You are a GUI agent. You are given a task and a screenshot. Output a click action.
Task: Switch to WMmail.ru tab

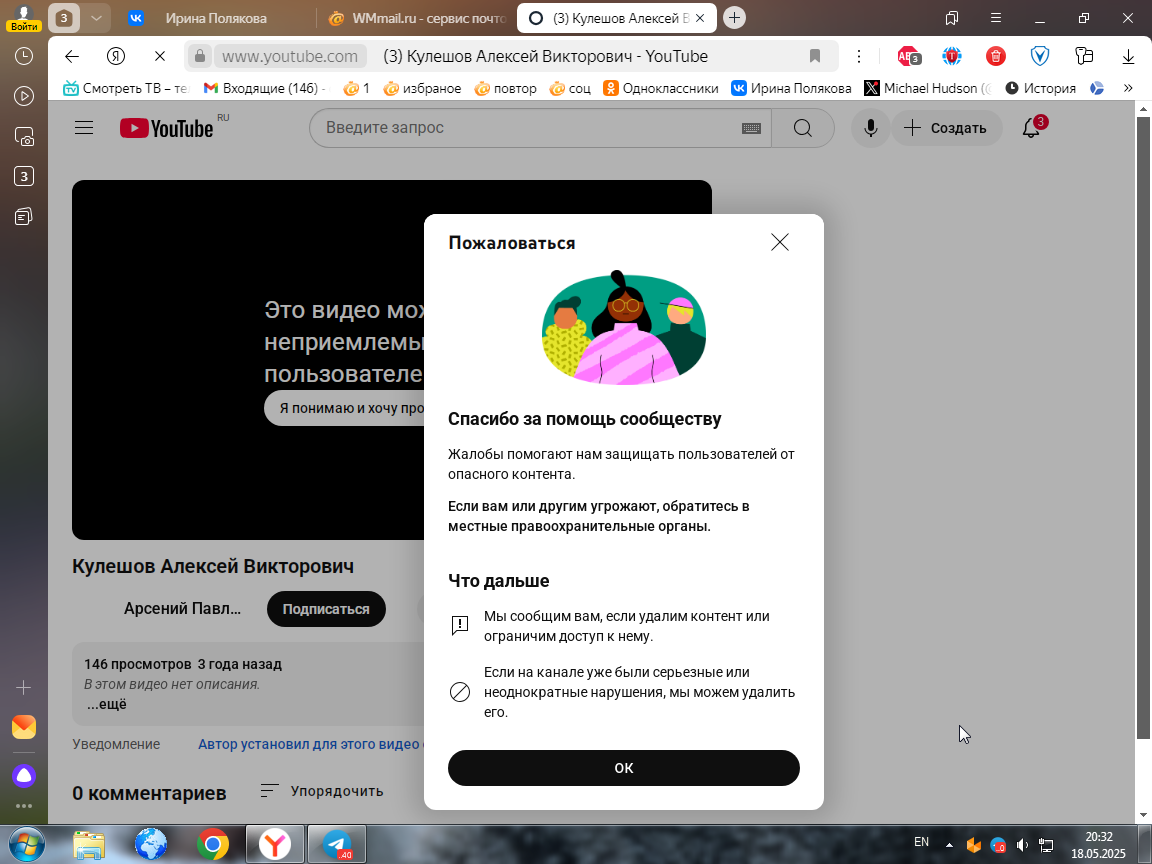(x=417, y=18)
